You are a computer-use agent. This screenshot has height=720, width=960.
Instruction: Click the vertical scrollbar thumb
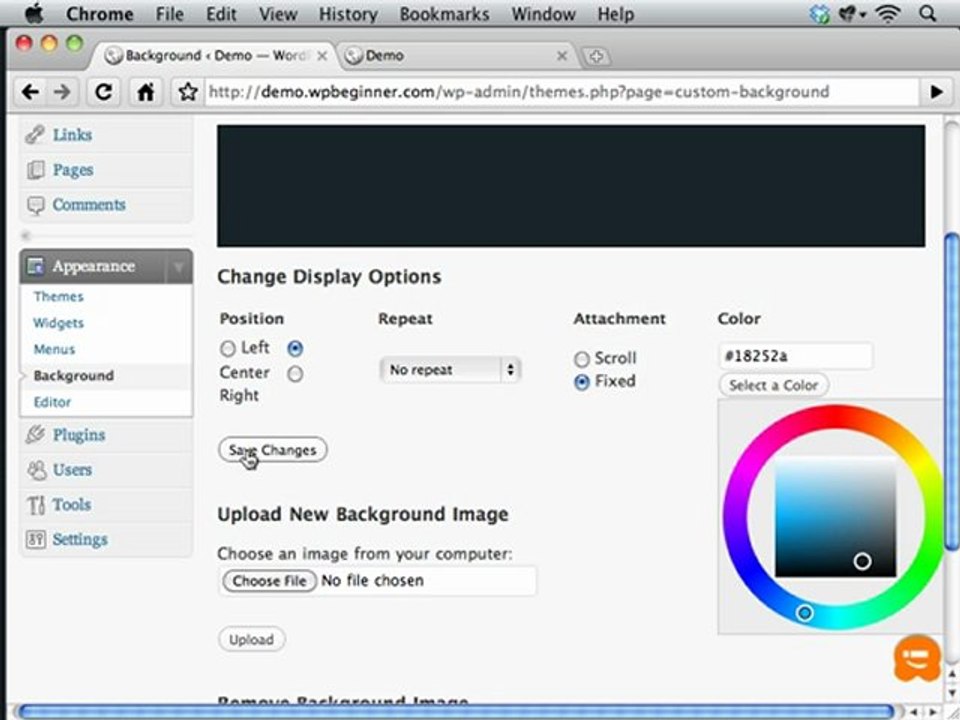951,392
